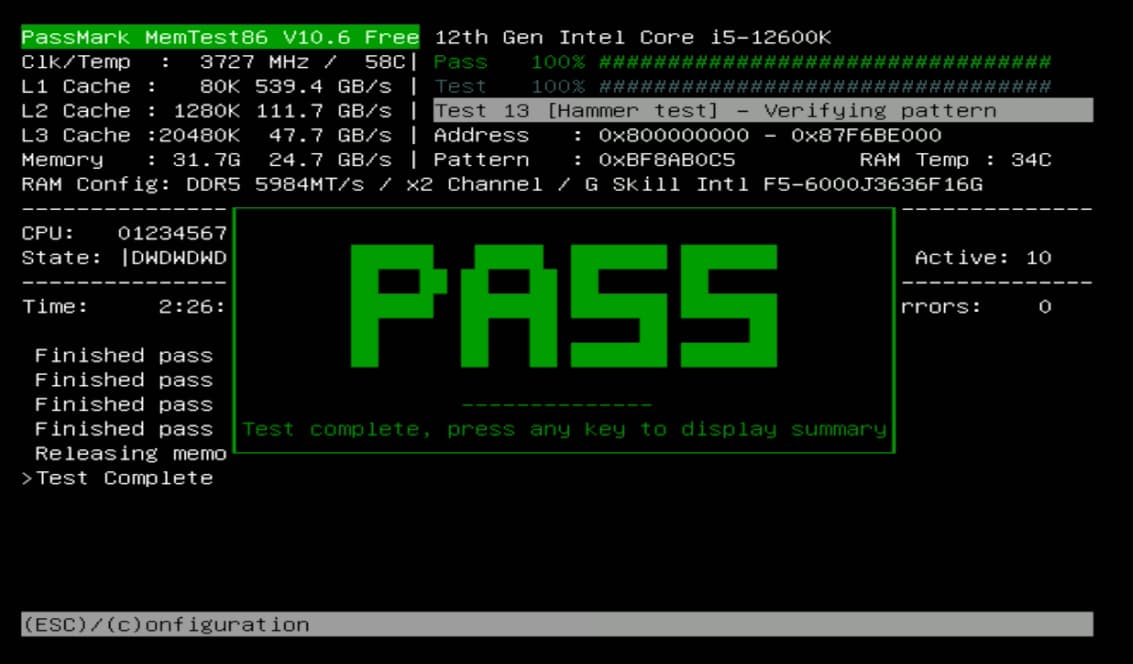Click the L2 Cache 1280K row
This screenshot has height=664, width=1133.
click(x=207, y=111)
